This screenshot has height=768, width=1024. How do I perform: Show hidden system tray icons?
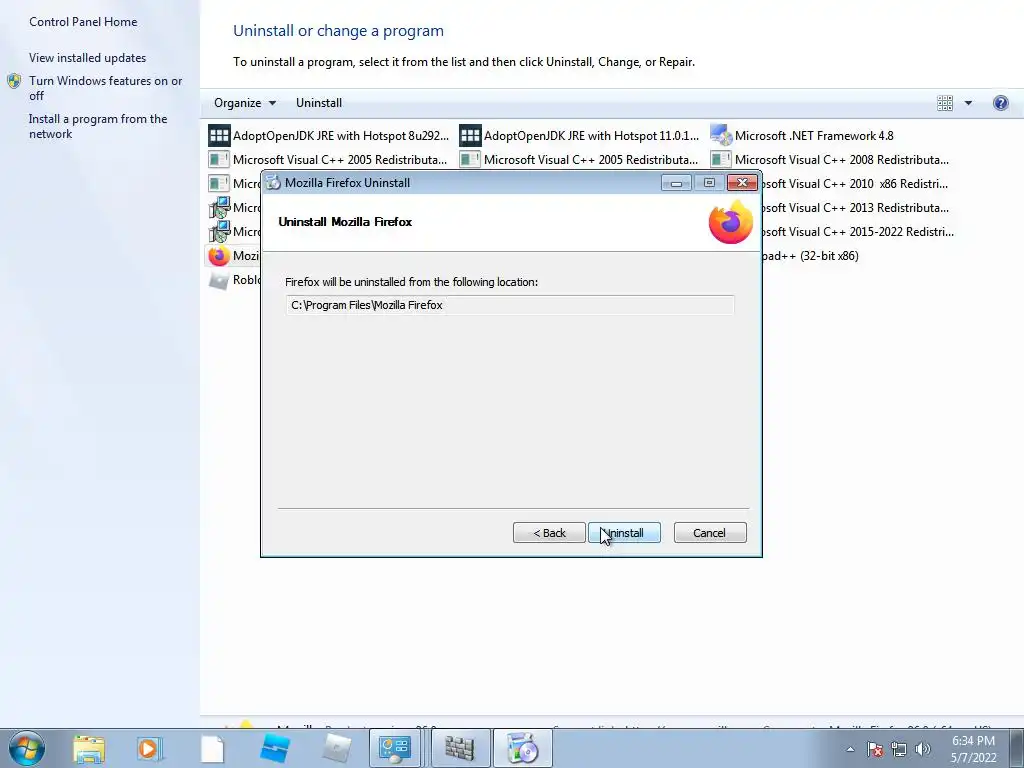[850, 750]
